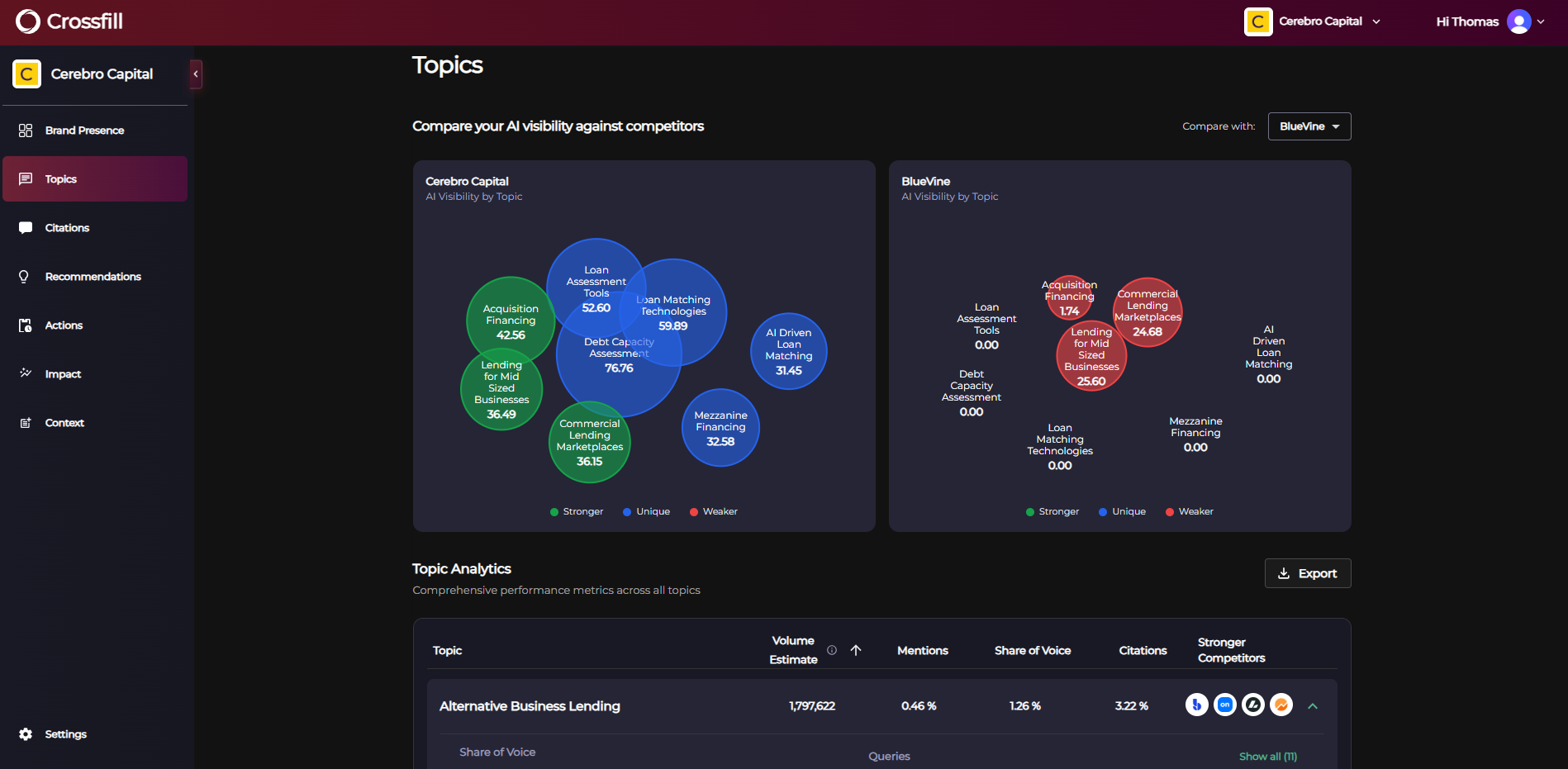This screenshot has width=1568, height=769.
Task: Sort by Volume Estimate arrow
Action: pos(856,650)
